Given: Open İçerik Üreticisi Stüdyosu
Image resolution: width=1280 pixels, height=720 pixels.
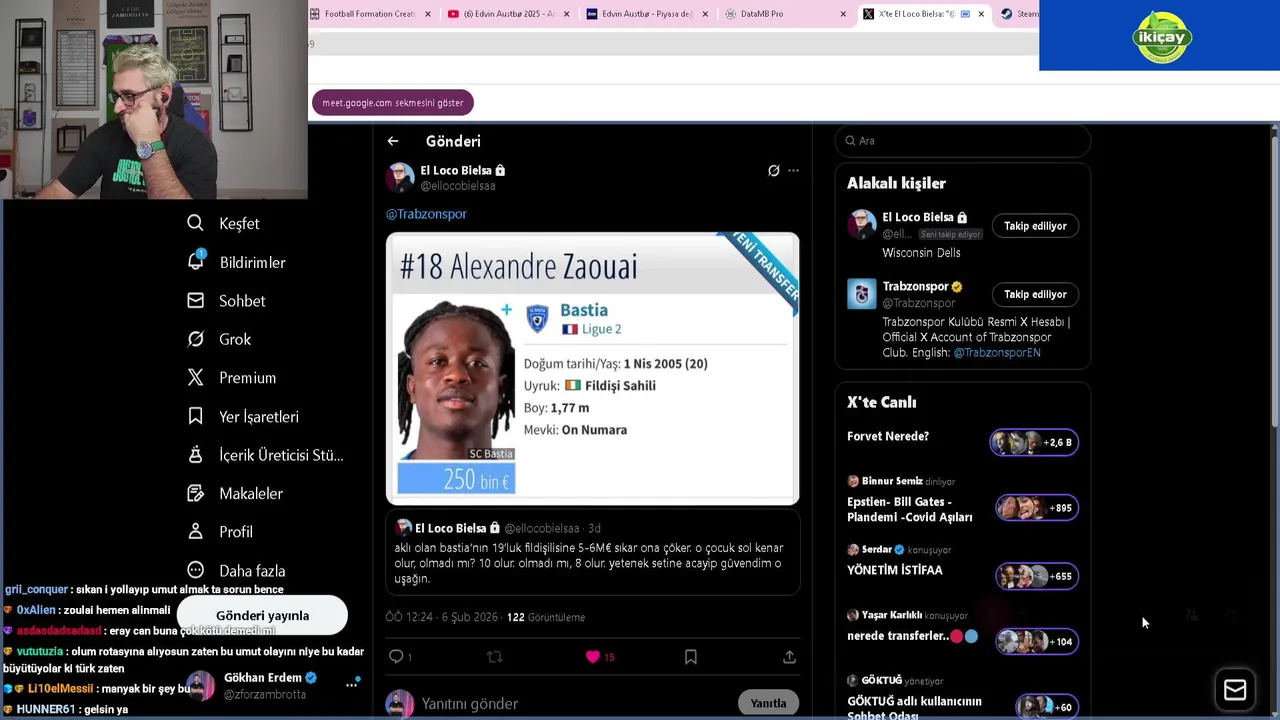Looking at the screenshot, I should pos(265,455).
